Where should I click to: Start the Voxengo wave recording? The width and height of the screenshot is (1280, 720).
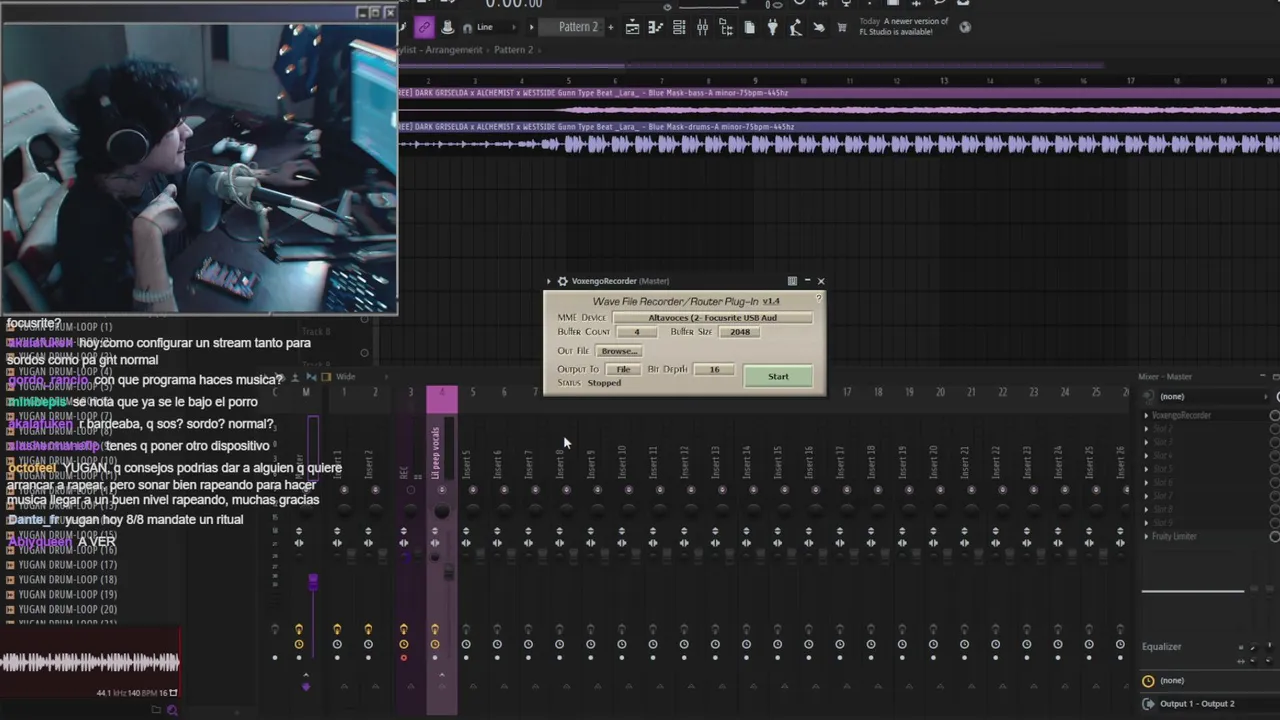(778, 376)
